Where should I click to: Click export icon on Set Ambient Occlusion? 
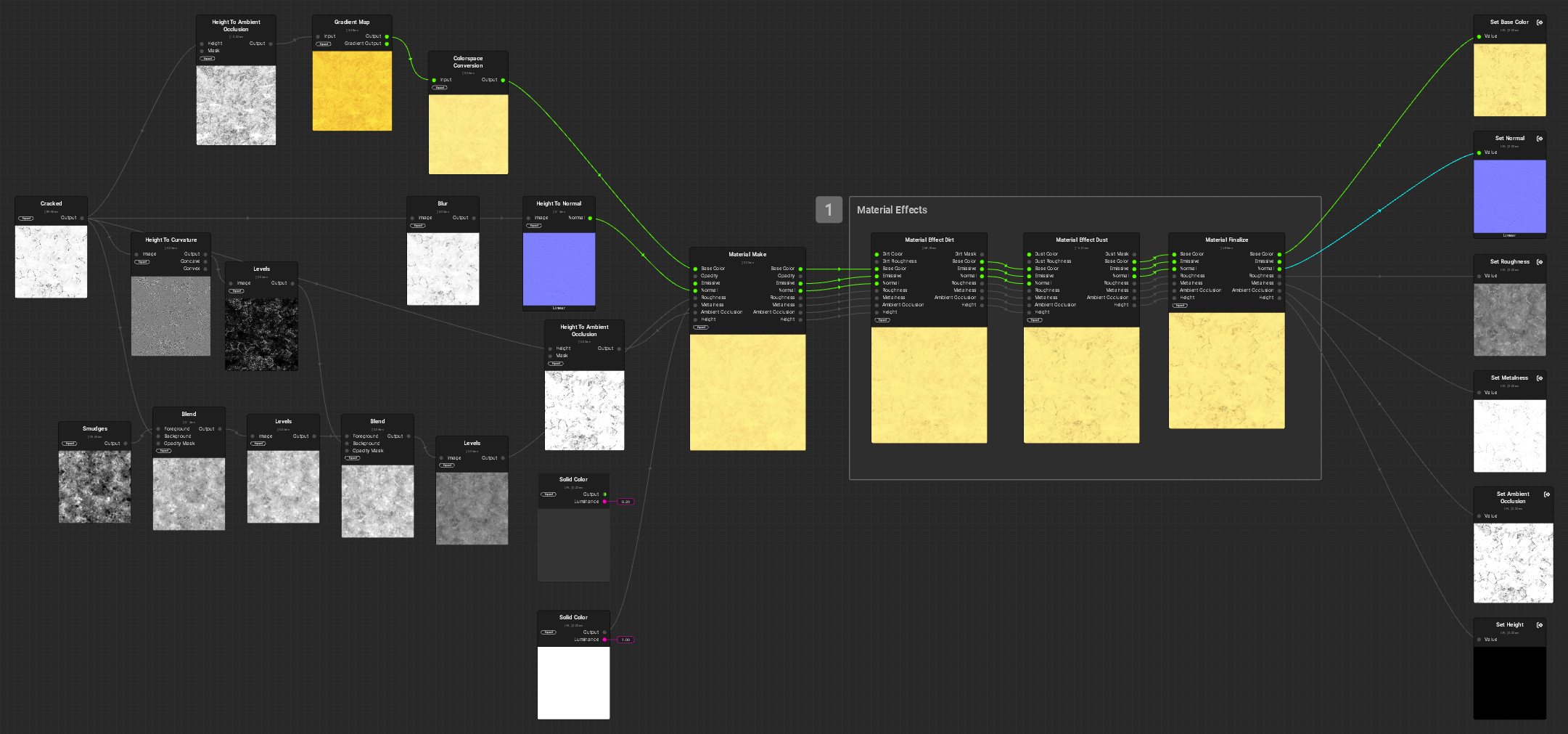[x=1546, y=494]
